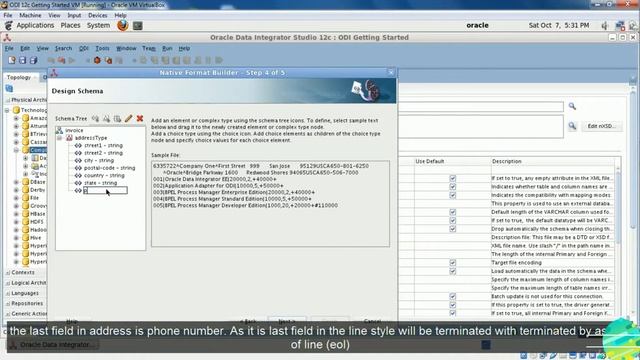The height and width of the screenshot is (360, 640).
Task: Click inside the Sample File text area
Action: [270, 203]
